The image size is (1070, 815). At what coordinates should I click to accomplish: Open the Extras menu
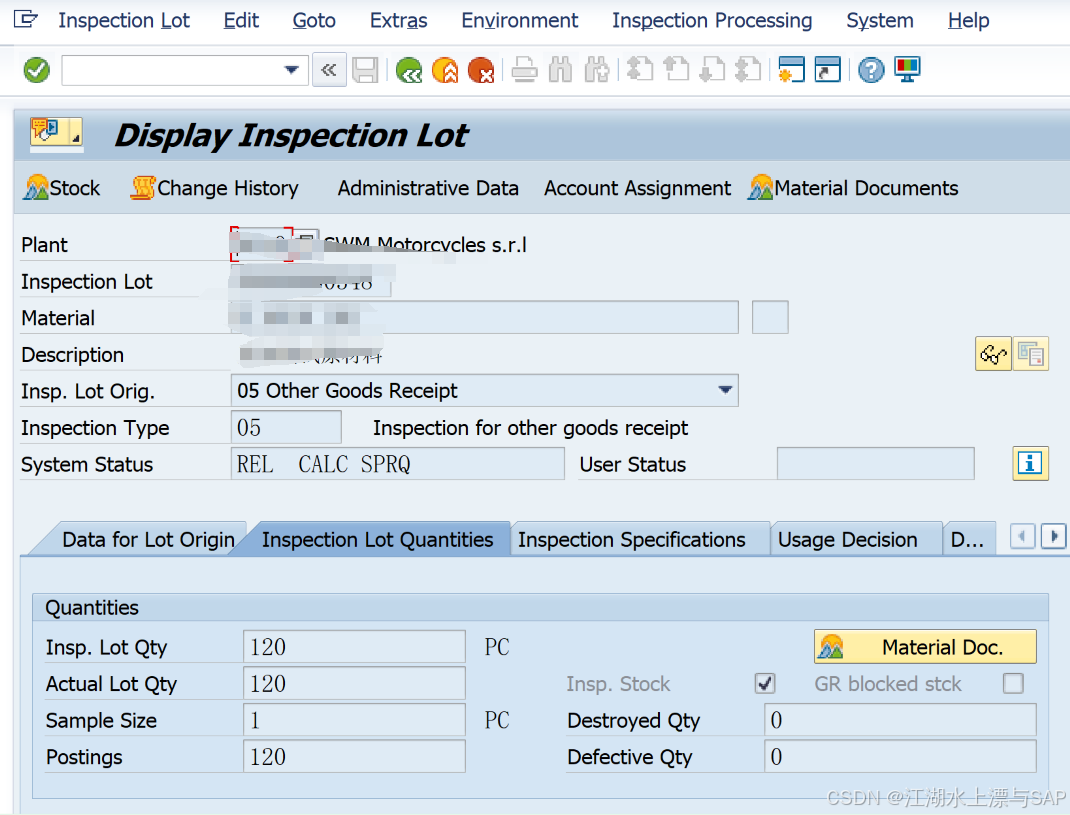399,20
